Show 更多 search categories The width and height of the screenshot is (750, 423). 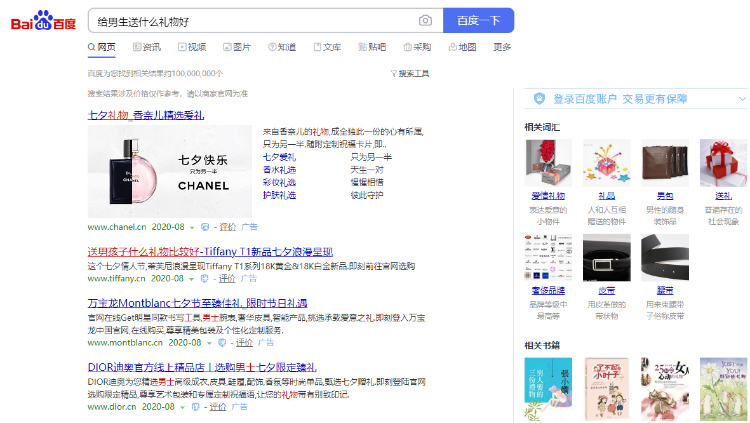tap(502, 47)
